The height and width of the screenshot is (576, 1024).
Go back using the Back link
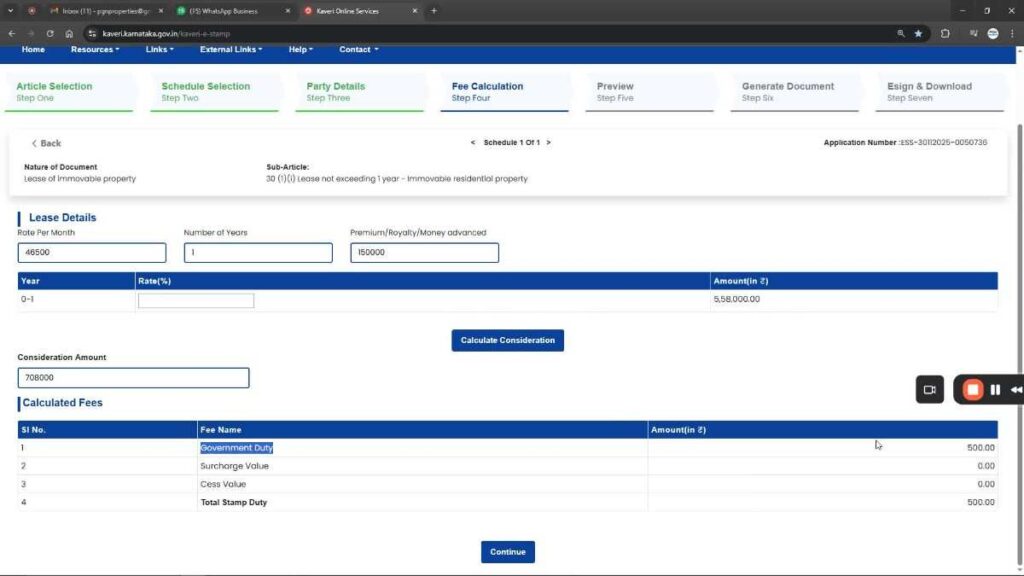coord(46,144)
